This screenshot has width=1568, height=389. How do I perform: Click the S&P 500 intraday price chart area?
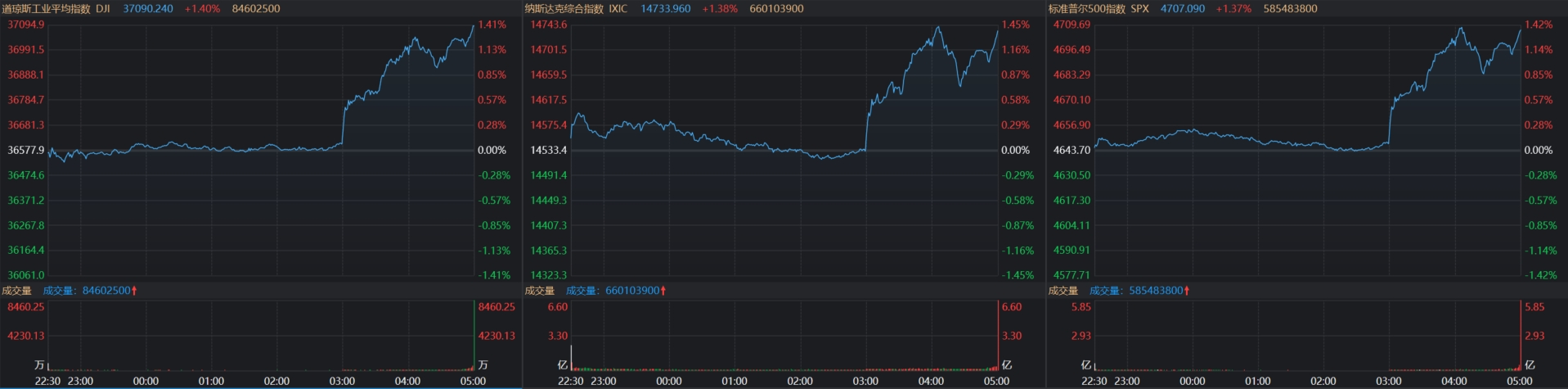point(1308,150)
